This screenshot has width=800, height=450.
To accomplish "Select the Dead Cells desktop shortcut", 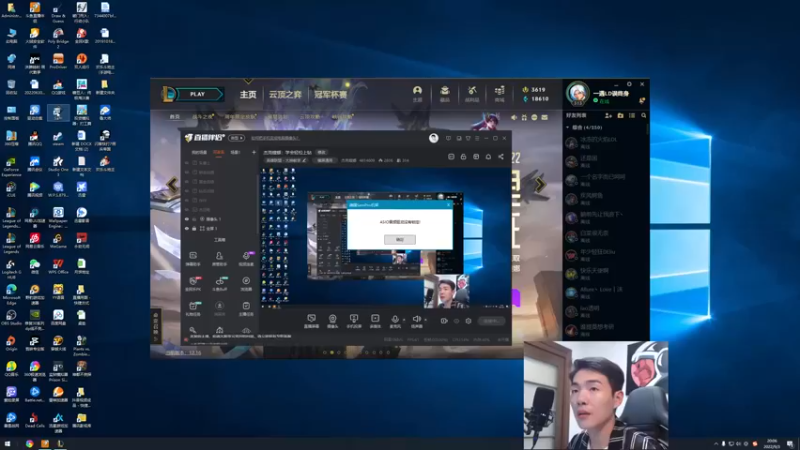I will click(34, 420).
